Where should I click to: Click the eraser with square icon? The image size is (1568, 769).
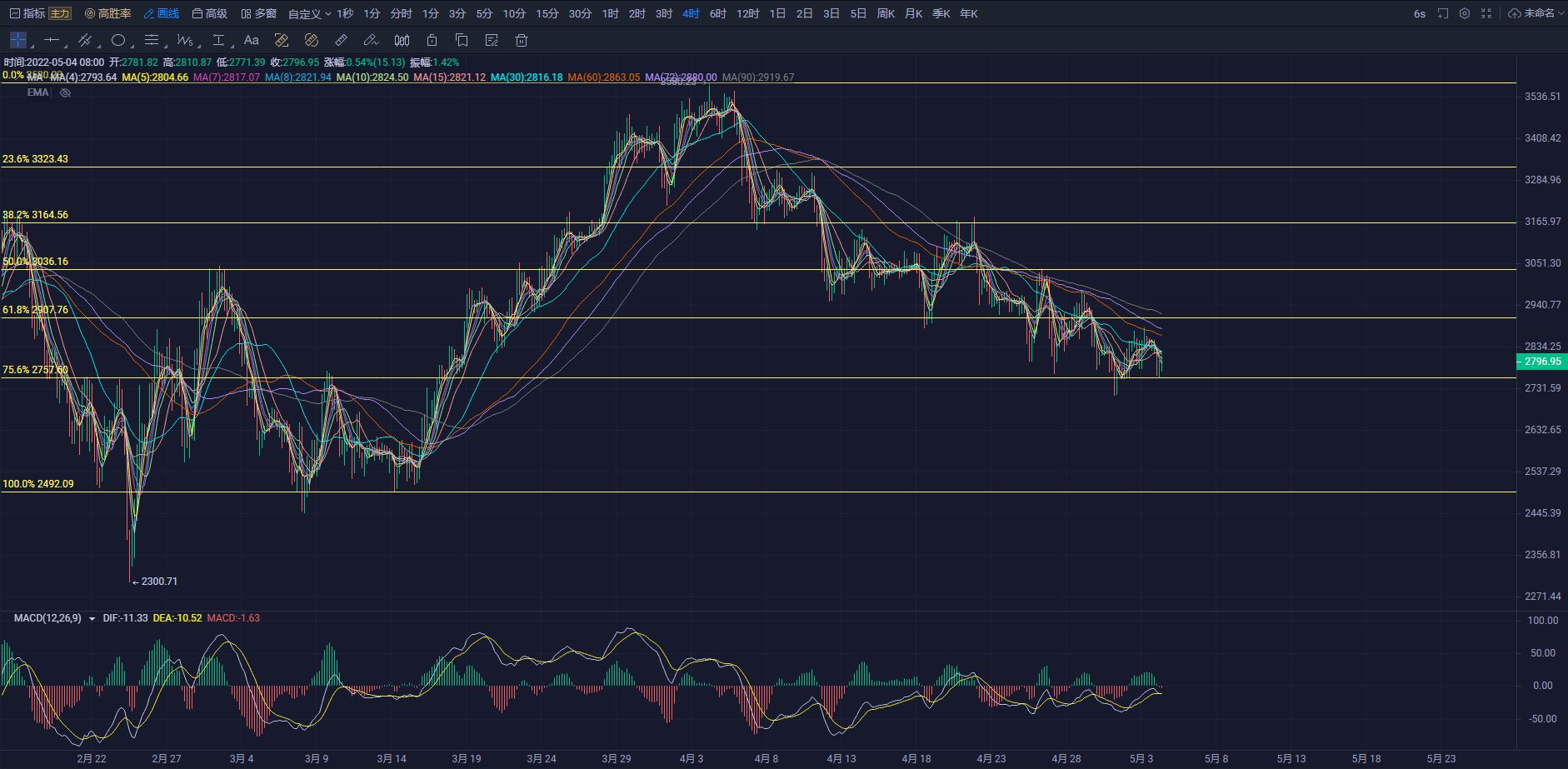282,40
